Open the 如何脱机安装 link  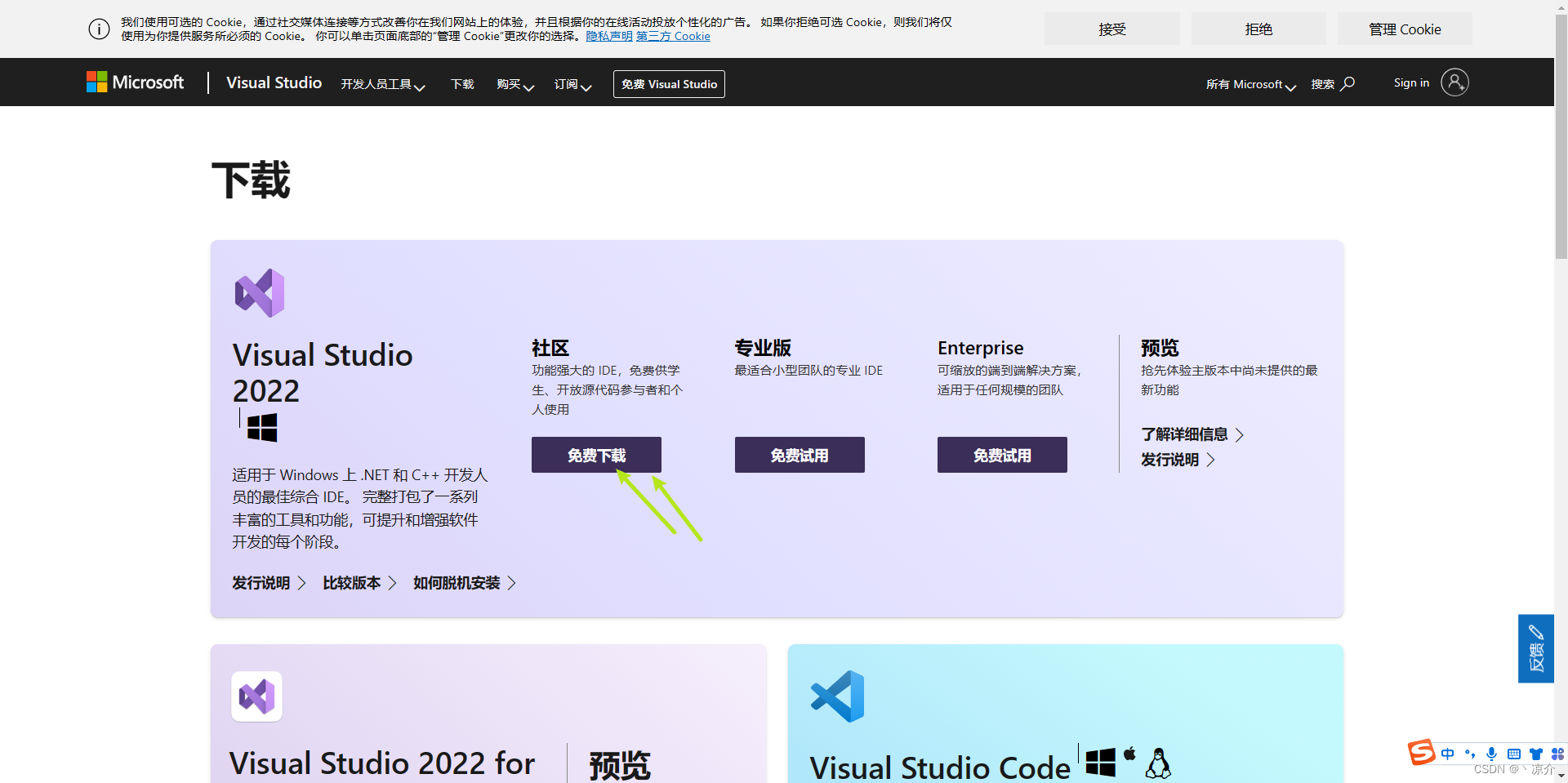(x=465, y=583)
